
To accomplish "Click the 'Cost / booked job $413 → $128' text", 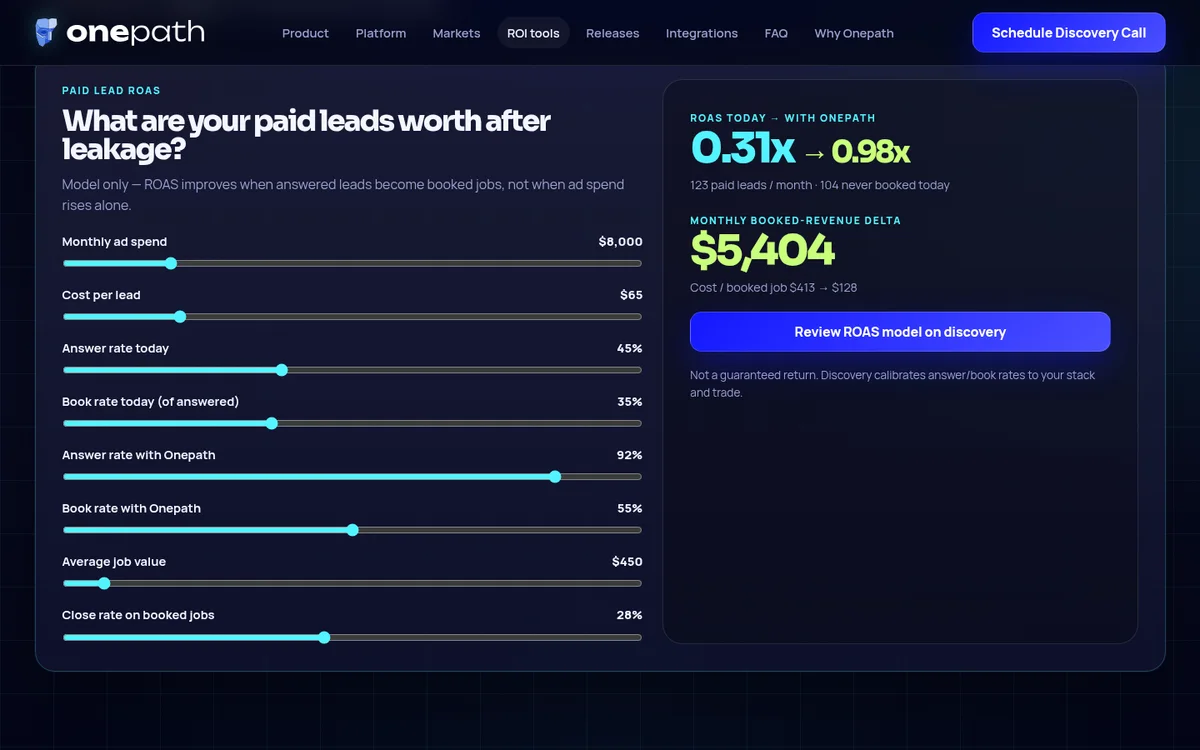I will tap(773, 288).
